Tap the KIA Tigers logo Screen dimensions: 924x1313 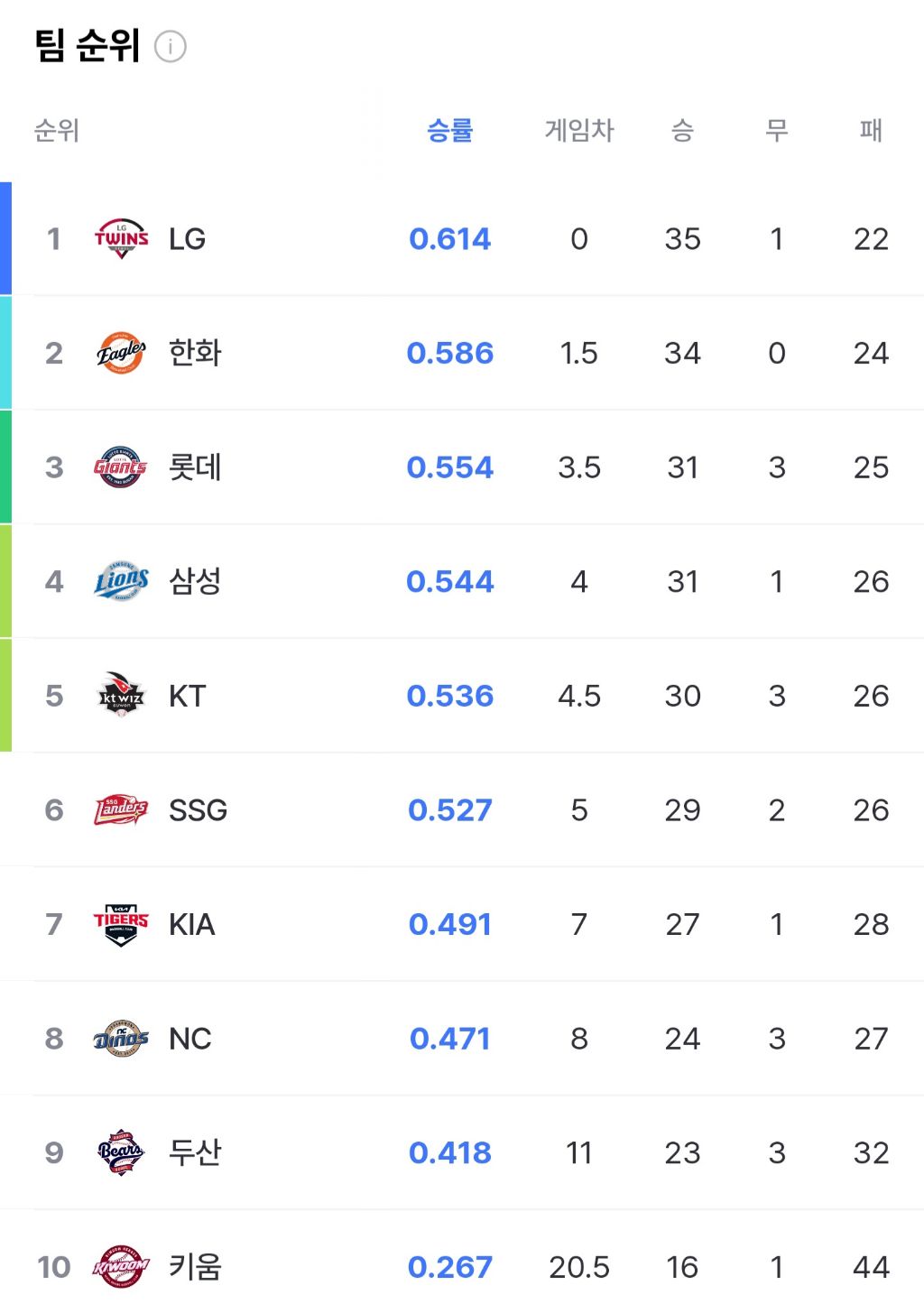[x=121, y=924]
